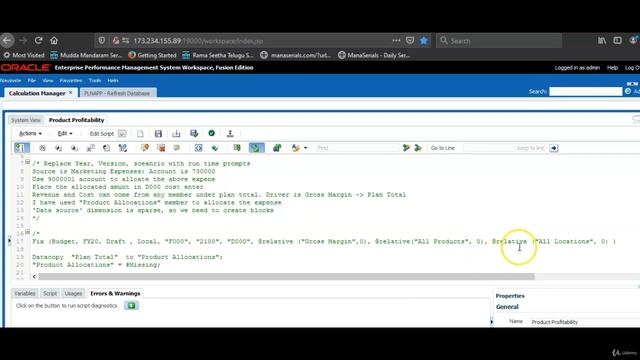The height and width of the screenshot is (360, 640).
Task: Click the remove-comment icon in the script toolbar
Action: (161, 148)
